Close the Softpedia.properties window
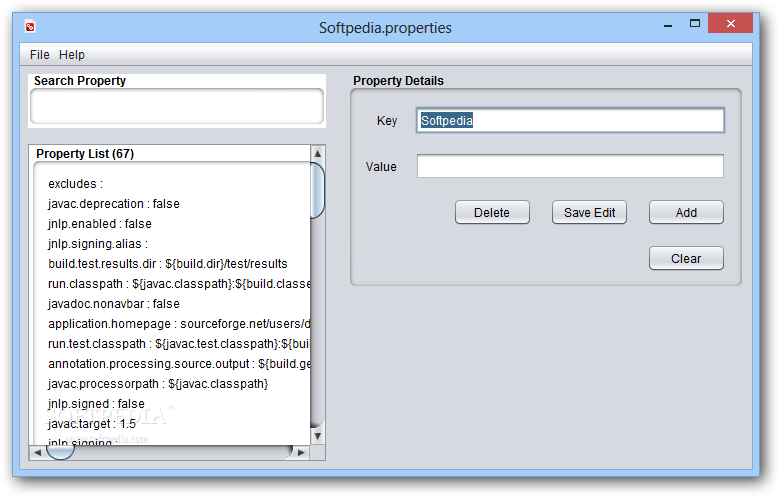Screen dimensions: 780x497 click(x=730, y=23)
